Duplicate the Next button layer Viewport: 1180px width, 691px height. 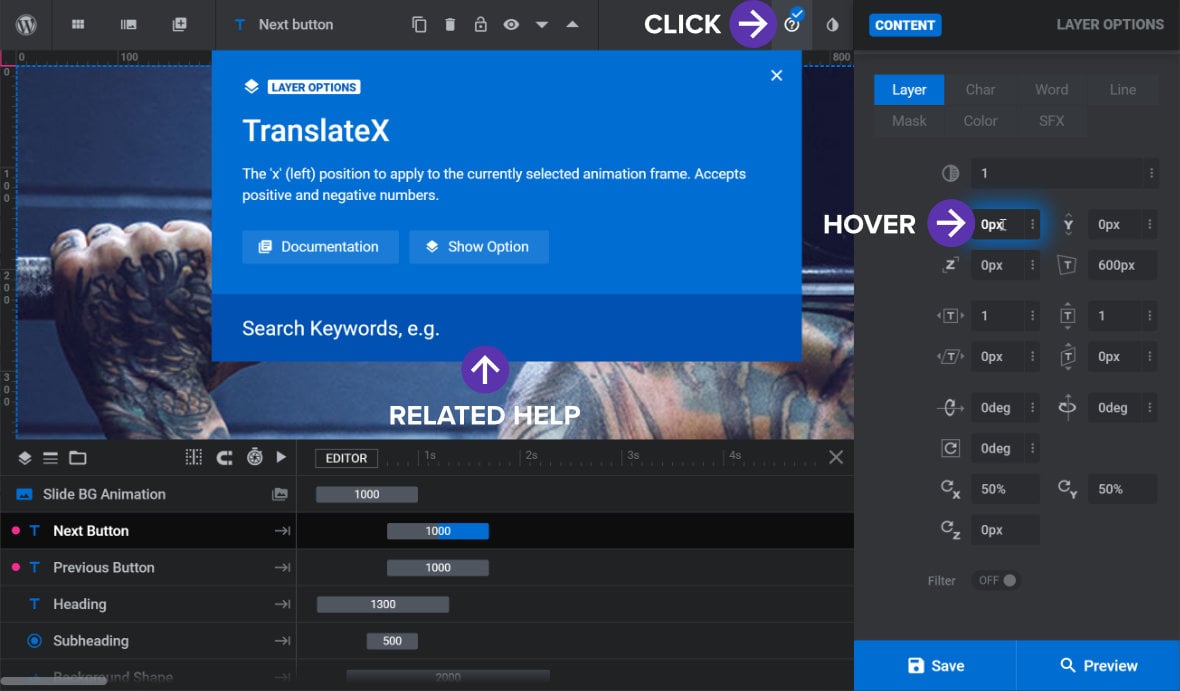coord(419,25)
